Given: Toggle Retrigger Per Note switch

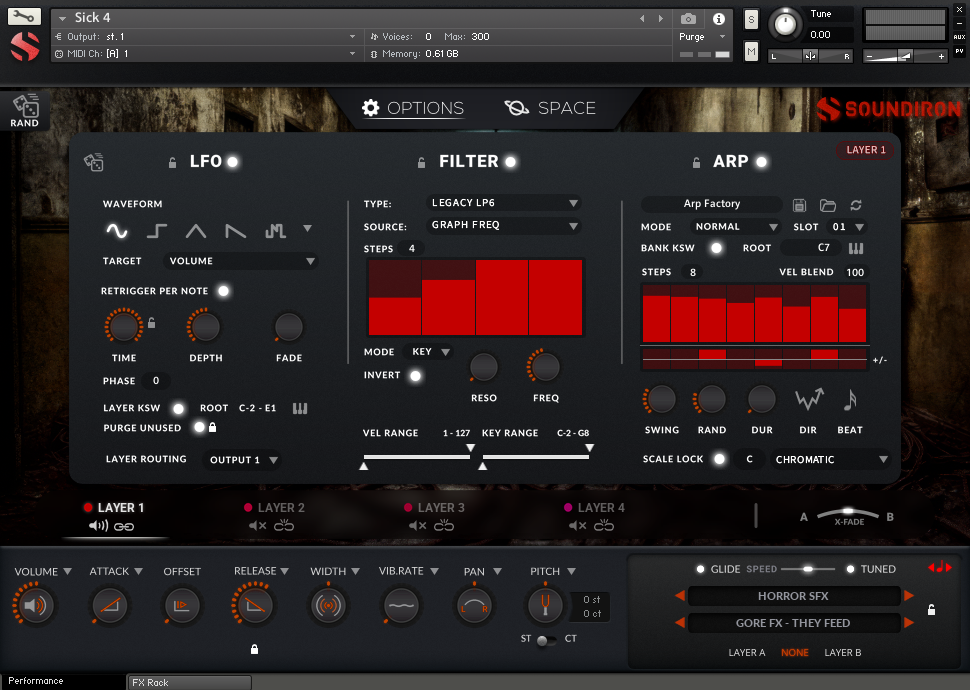Looking at the screenshot, I should point(223,291).
